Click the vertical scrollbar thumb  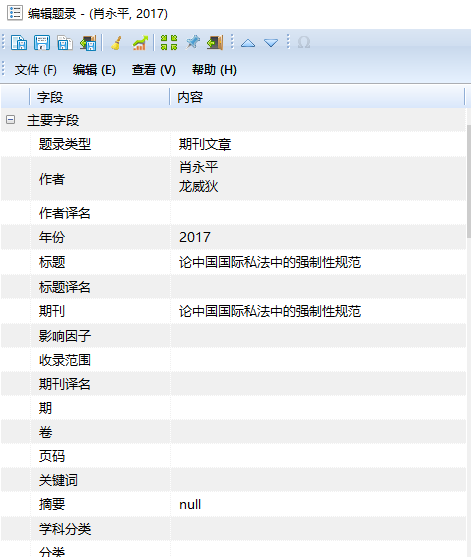coord(469,181)
